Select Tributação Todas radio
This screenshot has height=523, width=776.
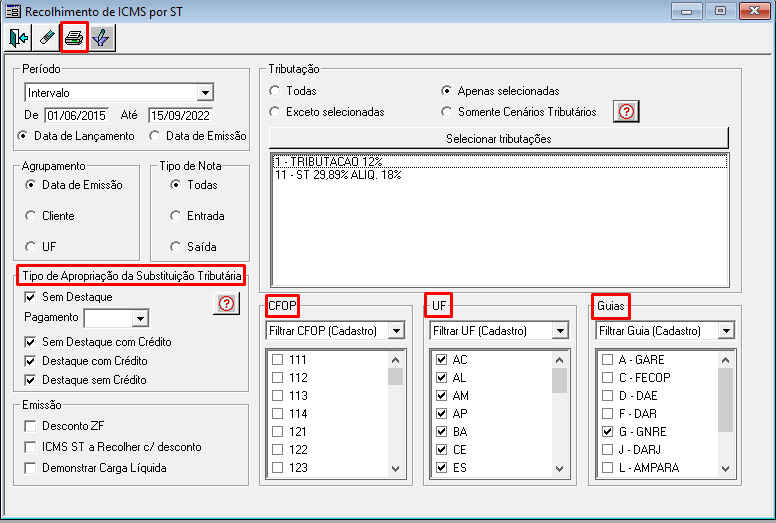point(275,91)
